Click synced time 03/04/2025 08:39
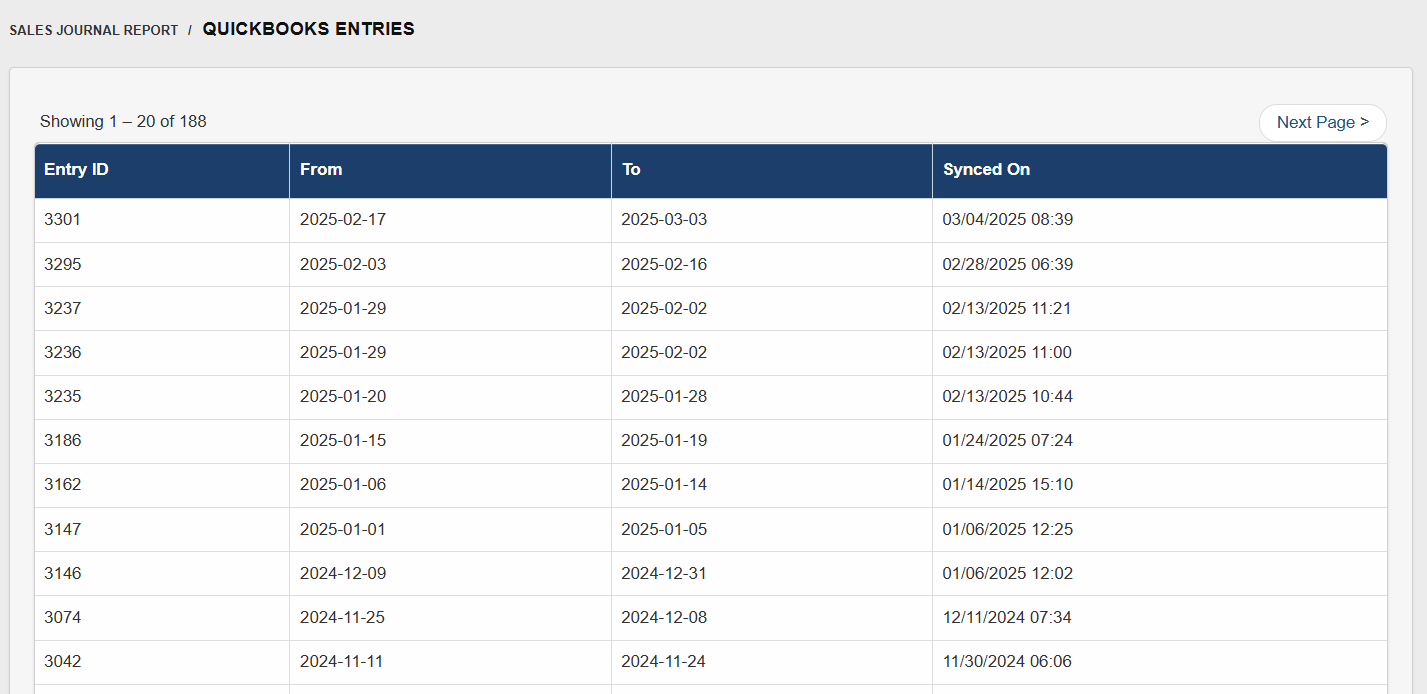1427x694 pixels. pyautogui.click(x=1008, y=220)
